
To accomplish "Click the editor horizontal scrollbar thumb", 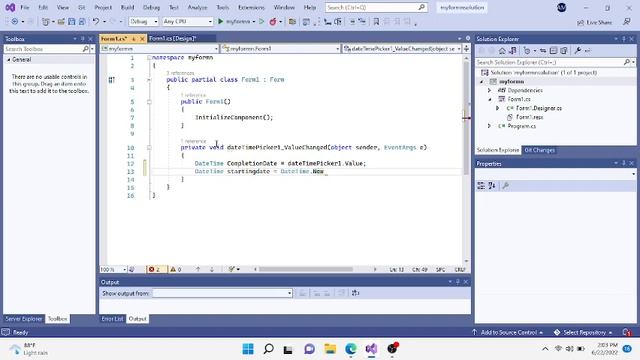I will [306, 269].
